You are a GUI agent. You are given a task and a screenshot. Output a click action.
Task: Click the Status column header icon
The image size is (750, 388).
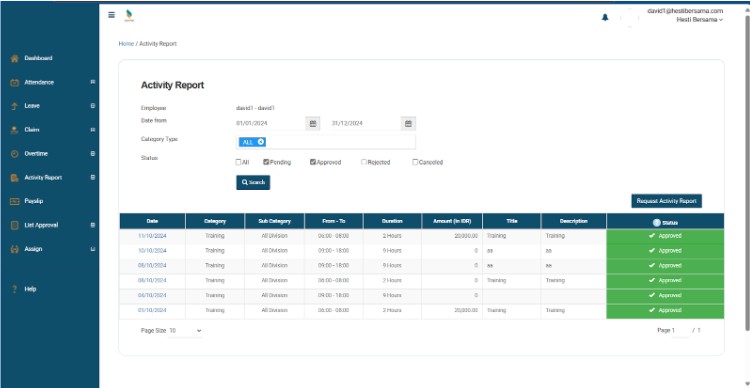tap(656, 223)
